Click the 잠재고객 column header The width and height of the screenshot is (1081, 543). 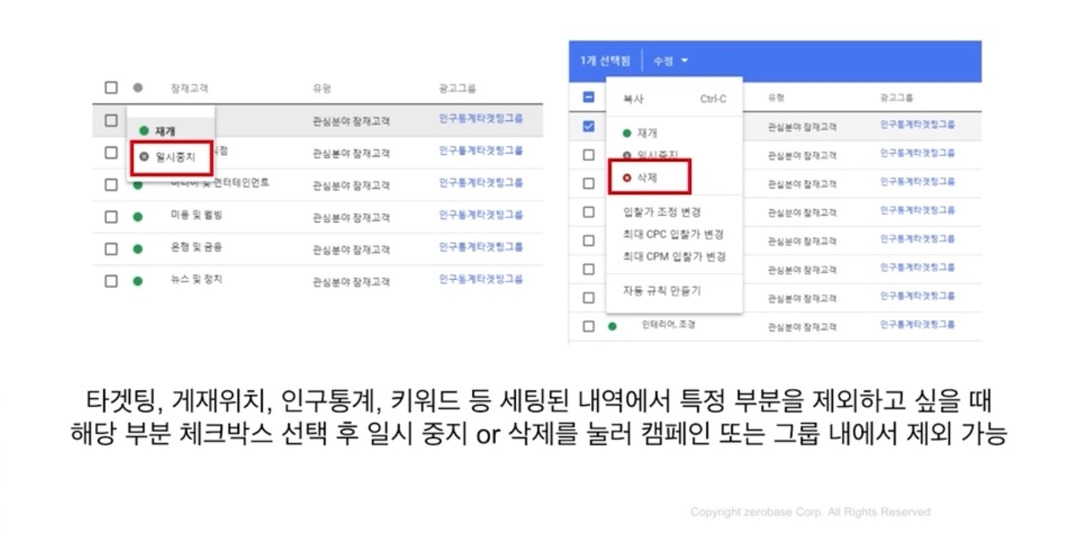pyautogui.click(x=190, y=88)
